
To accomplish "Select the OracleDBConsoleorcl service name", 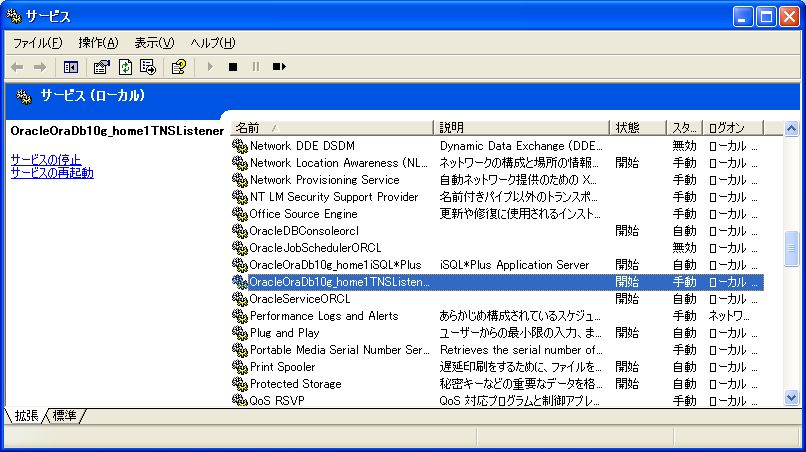I will coord(304,231).
